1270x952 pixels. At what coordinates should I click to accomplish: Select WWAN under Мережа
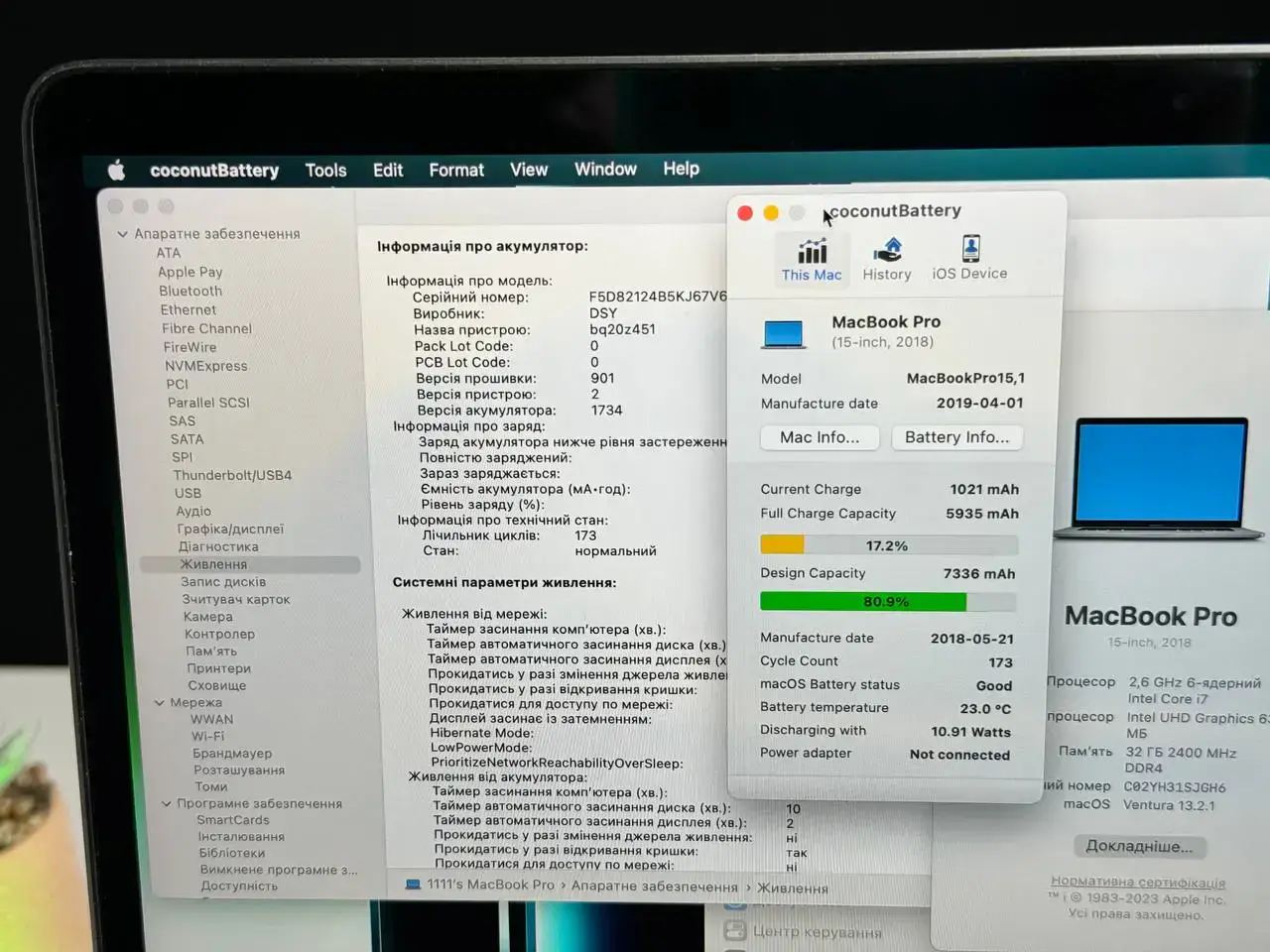pyautogui.click(x=211, y=720)
